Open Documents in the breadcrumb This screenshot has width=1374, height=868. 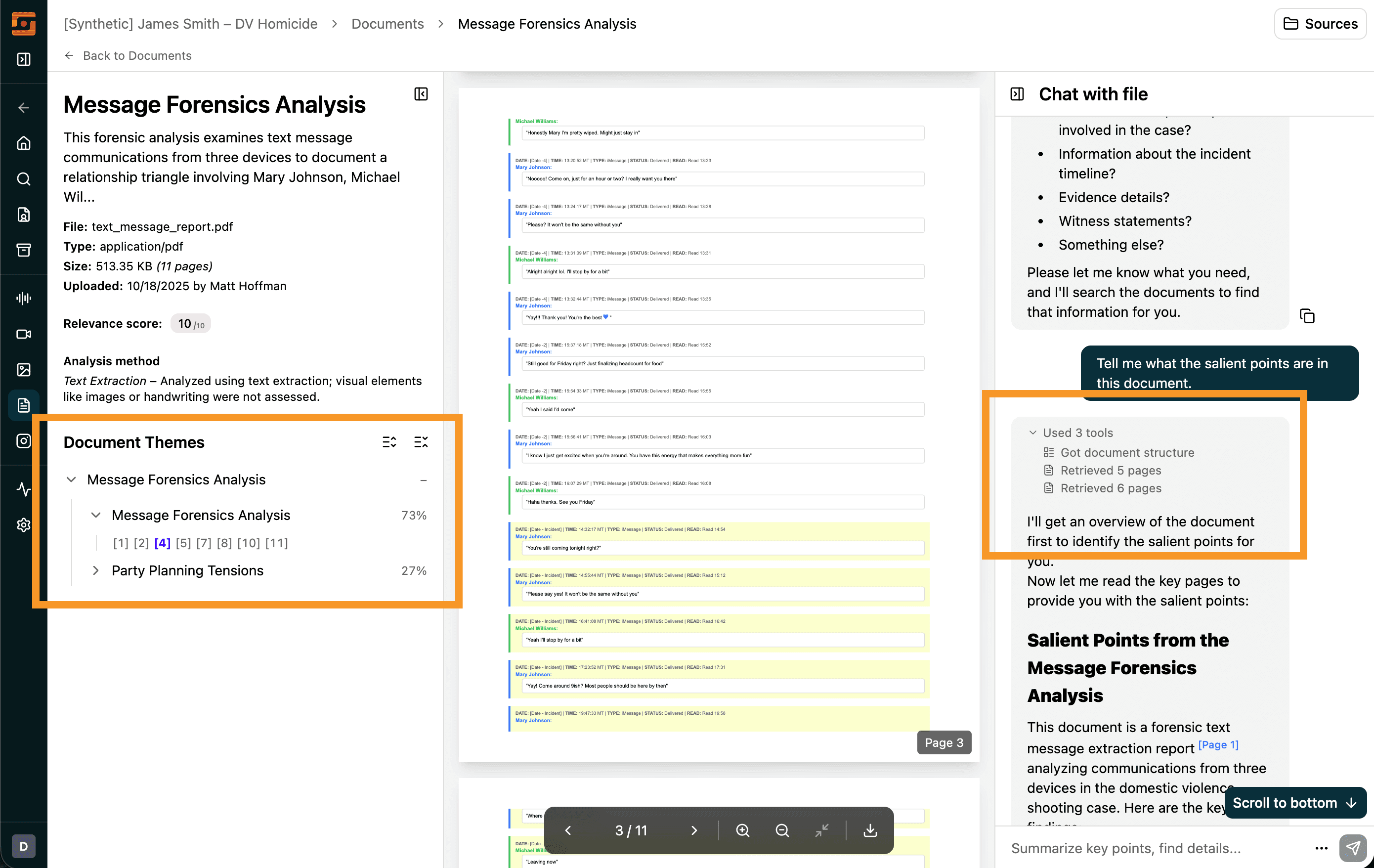(387, 23)
